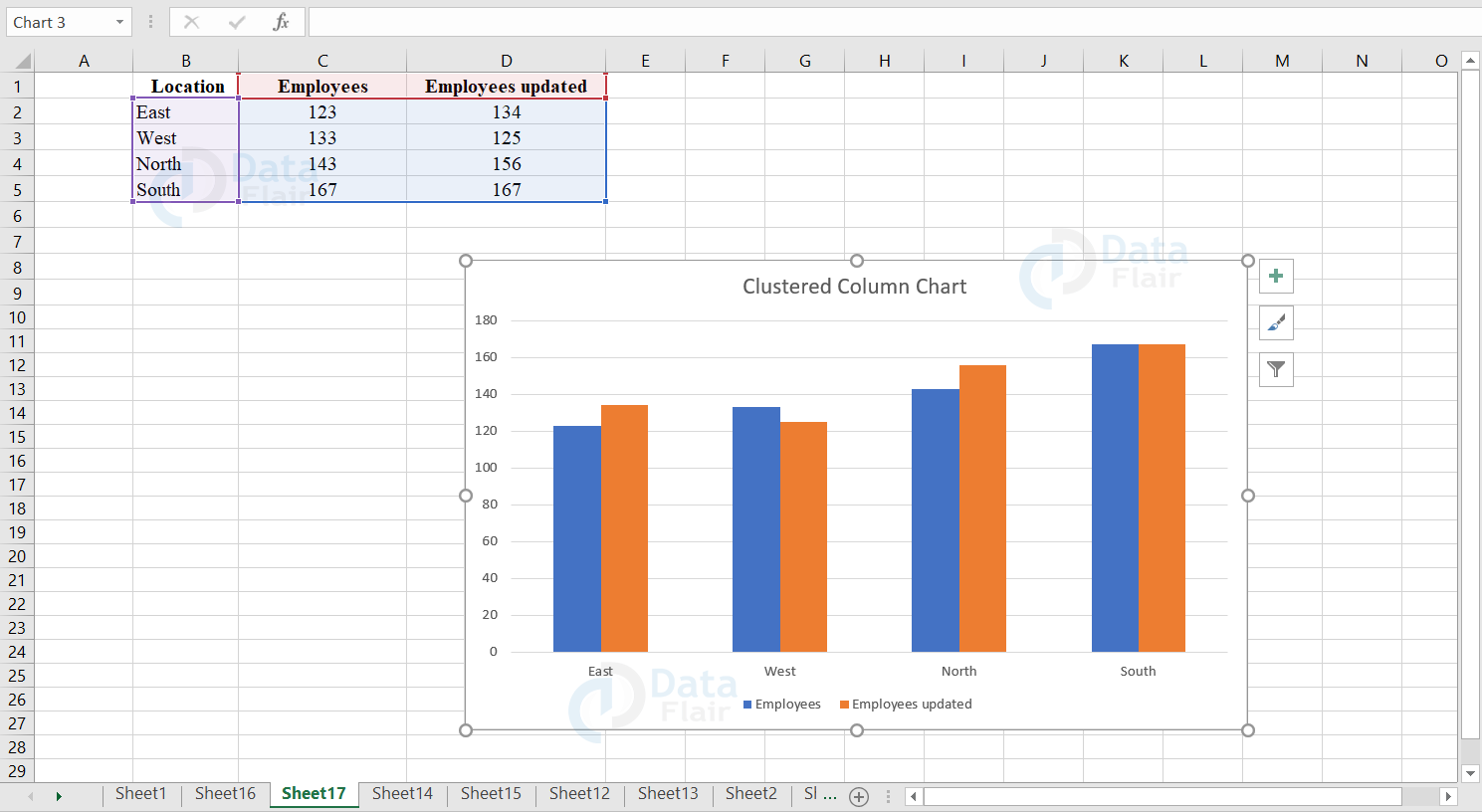Select the Employees legend entry
Image resolution: width=1482 pixels, height=812 pixels.
tap(786, 704)
